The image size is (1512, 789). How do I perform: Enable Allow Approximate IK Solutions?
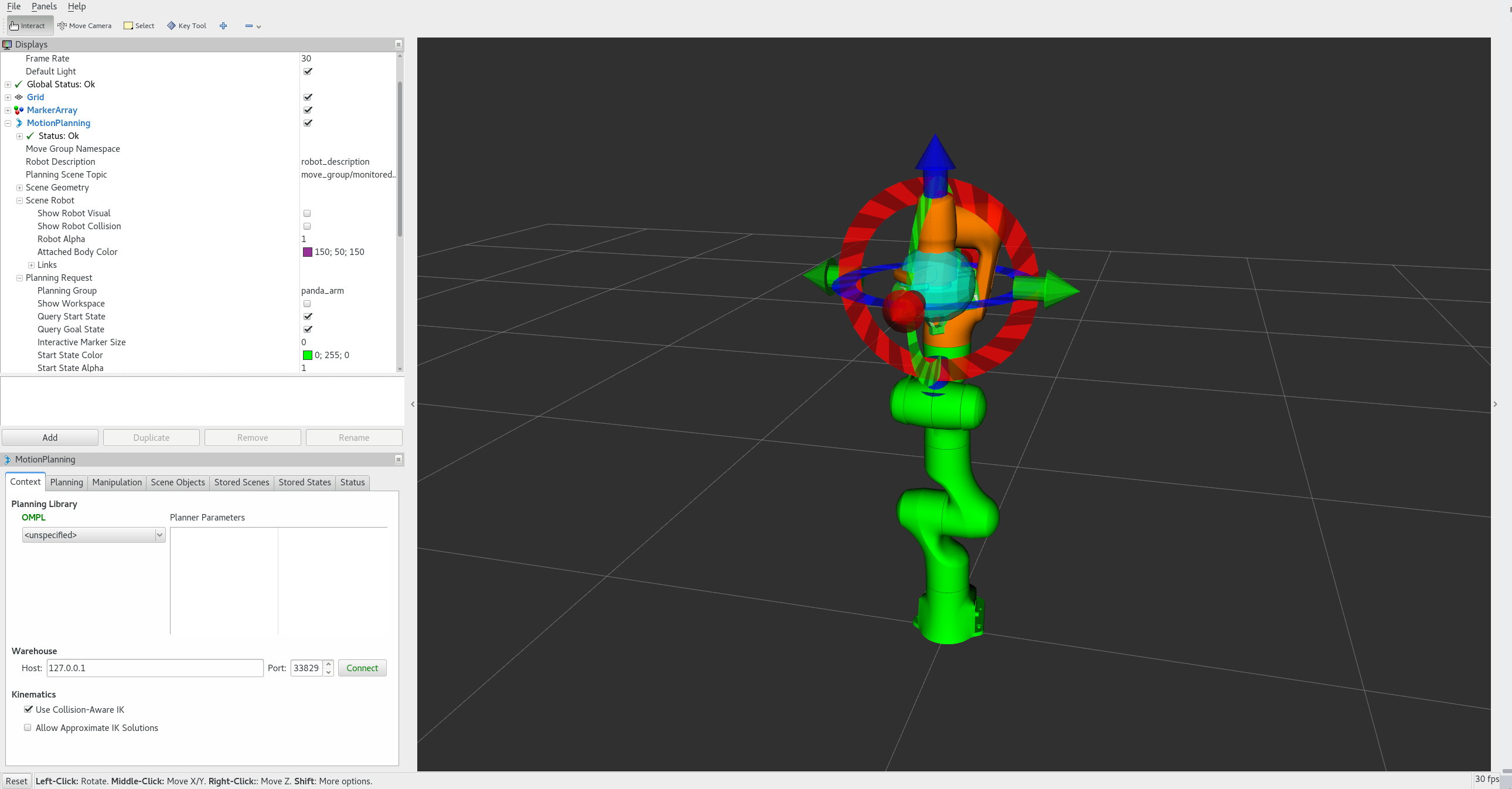coord(28,727)
